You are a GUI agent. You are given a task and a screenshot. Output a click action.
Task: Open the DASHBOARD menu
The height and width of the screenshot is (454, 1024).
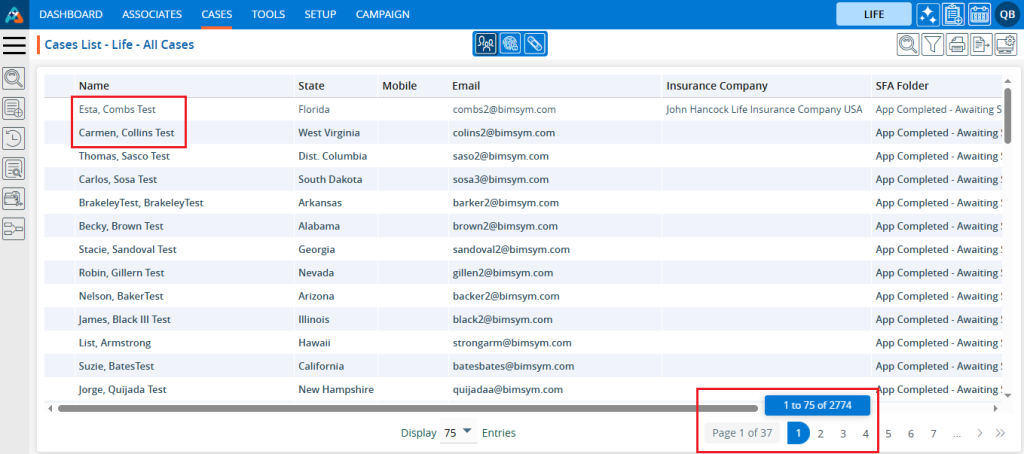(x=71, y=14)
